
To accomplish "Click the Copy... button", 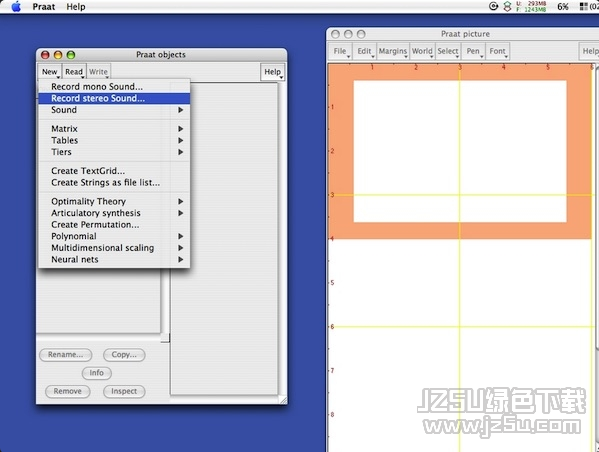I will coord(124,355).
